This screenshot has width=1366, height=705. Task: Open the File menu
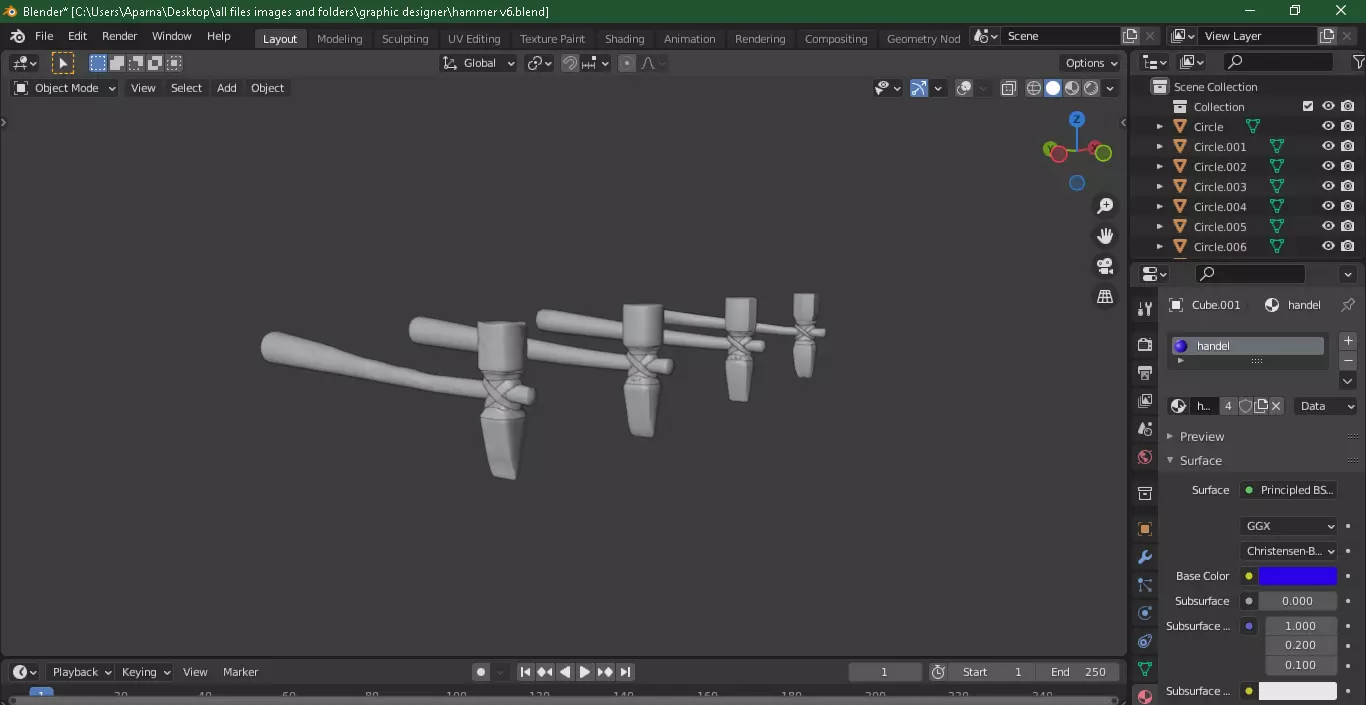click(44, 36)
